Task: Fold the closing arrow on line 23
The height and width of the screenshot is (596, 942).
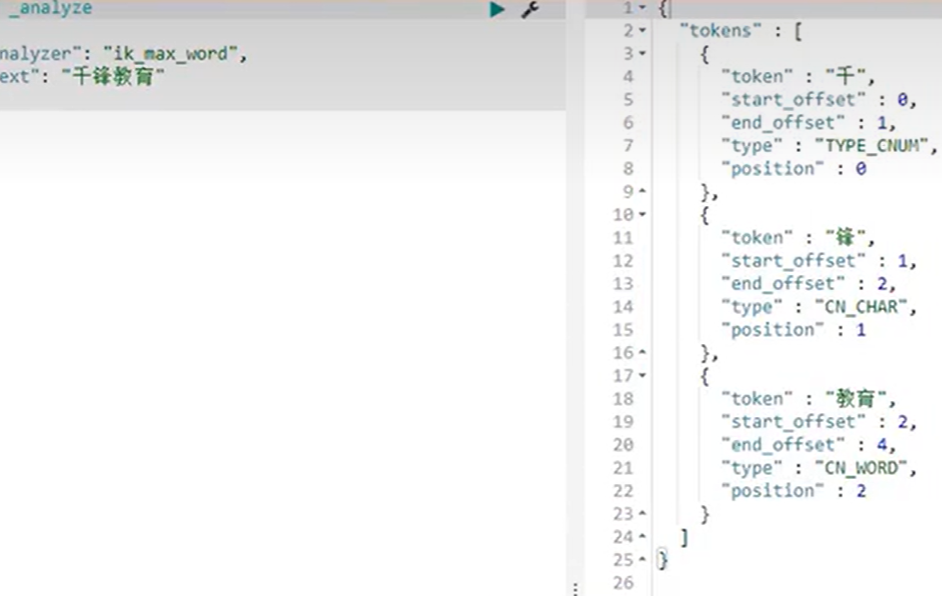Action: pyautogui.click(x=642, y=514)
